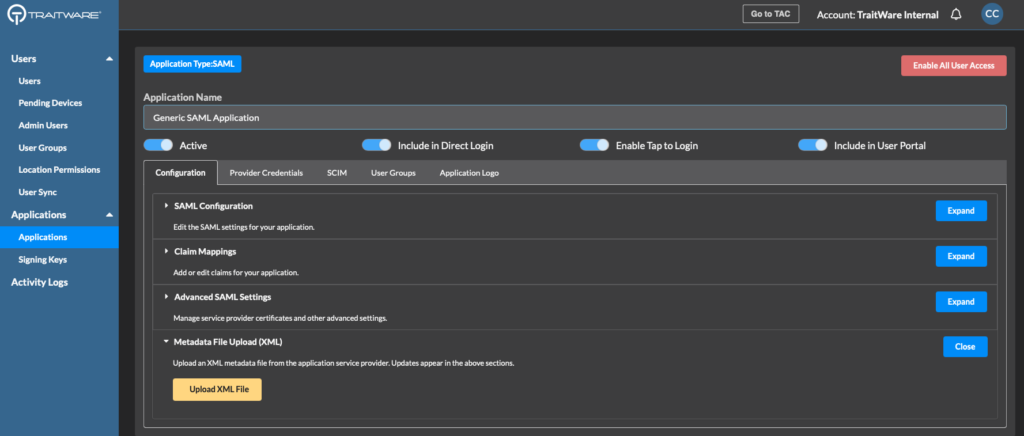Click the Upload XML File button

[217, 390]
